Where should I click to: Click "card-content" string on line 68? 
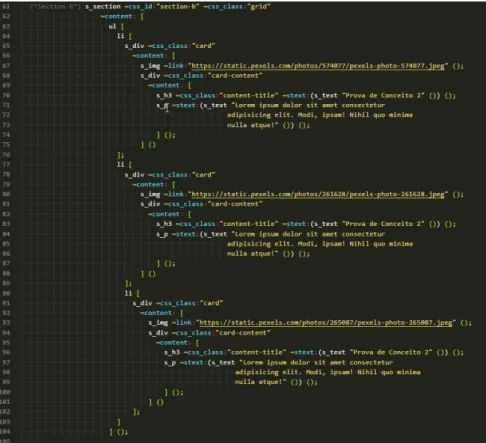[x=235, y=75]
